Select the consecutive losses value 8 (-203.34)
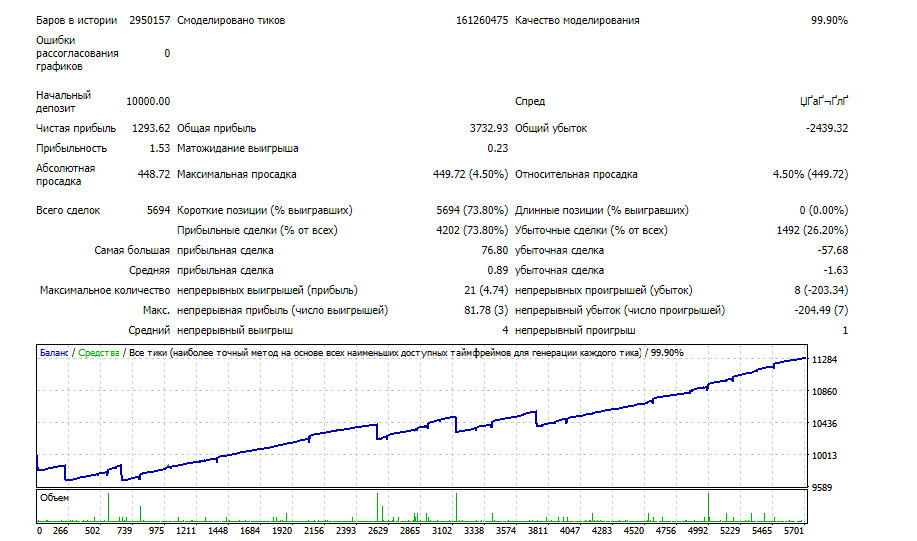The width and height of the screenshot is (917, 541). tap(821, 291)
